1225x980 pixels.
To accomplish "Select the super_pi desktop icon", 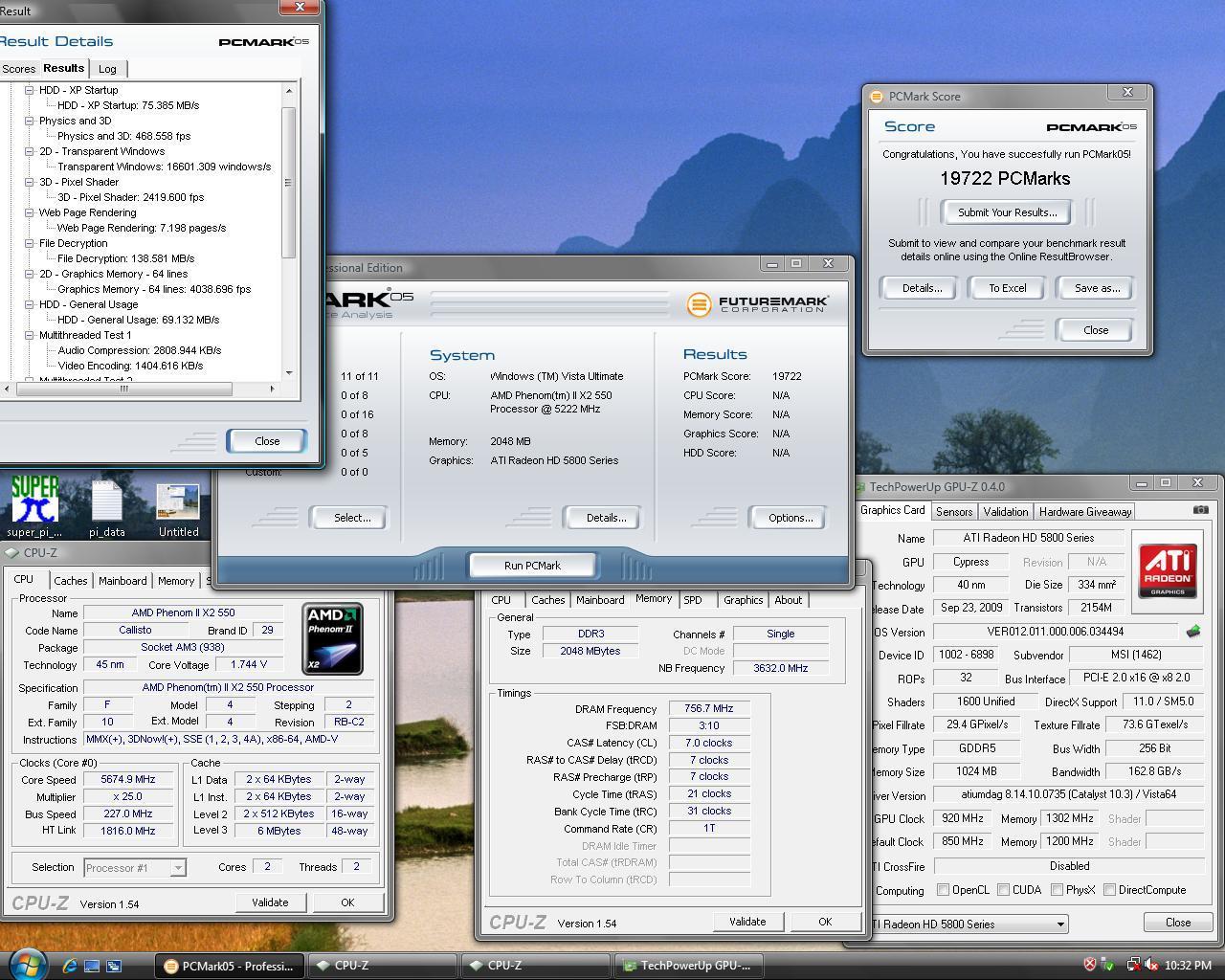I will coord(34,507).
